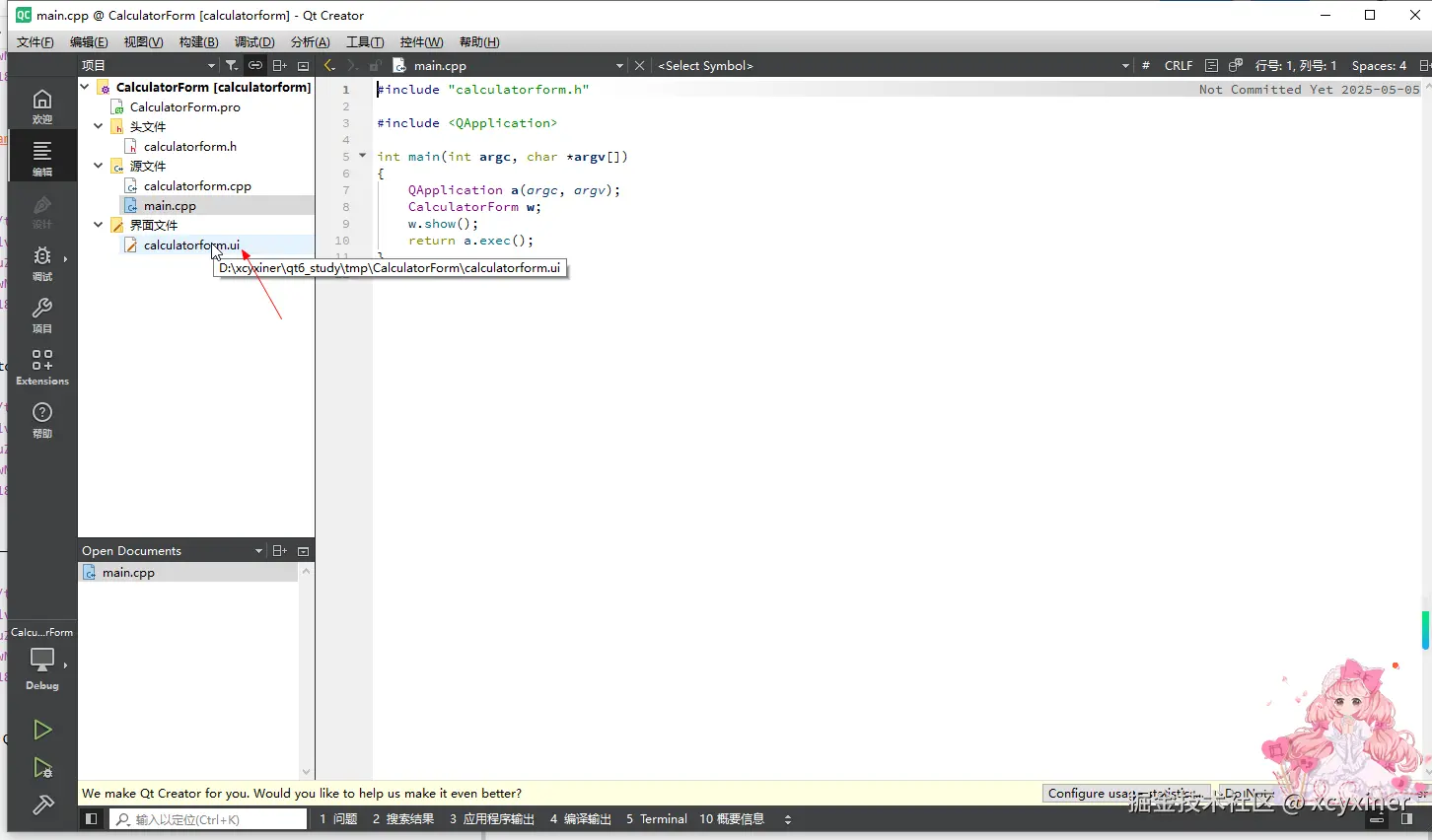Fold the main function at line 5
Screen dimensions: 1433x840
tap(363, 156)
